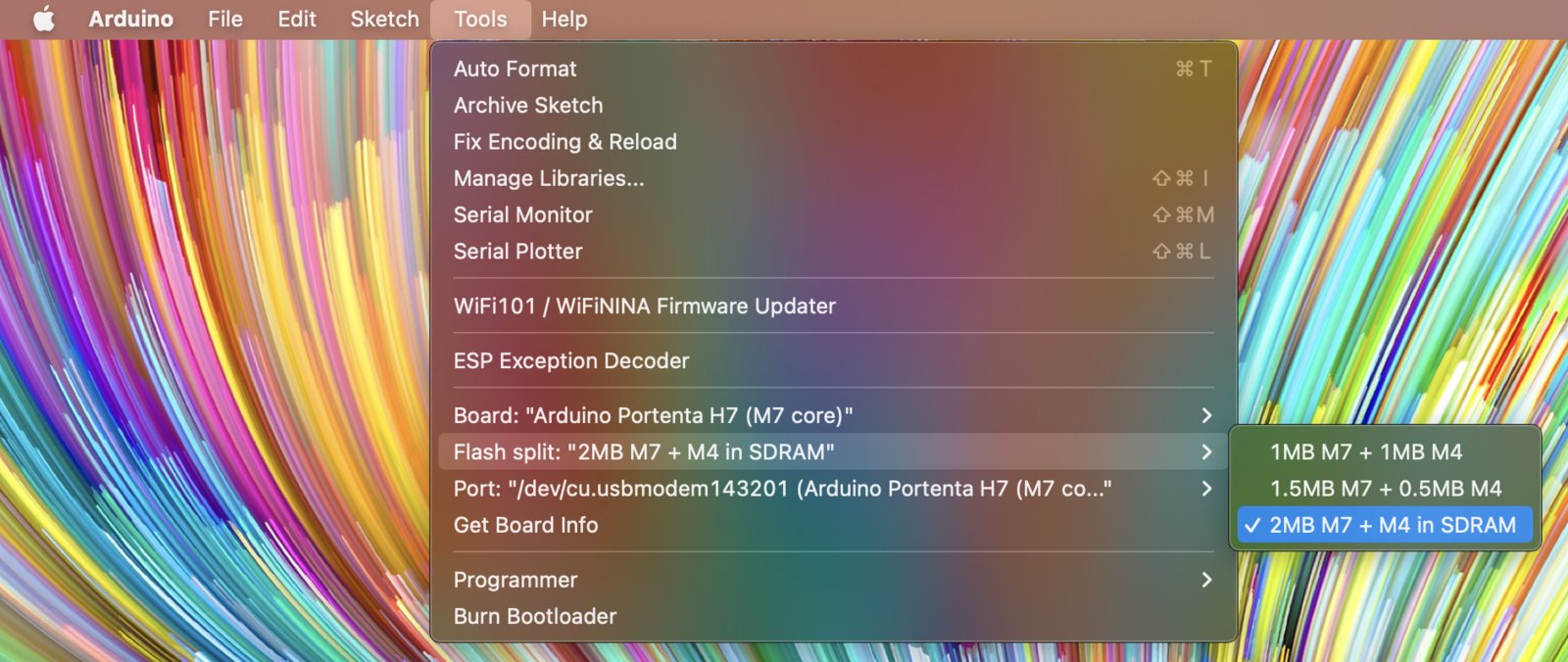Open the Edit menu
Image resolution: width=1568 pixels, height=662 pixels.
296,19
